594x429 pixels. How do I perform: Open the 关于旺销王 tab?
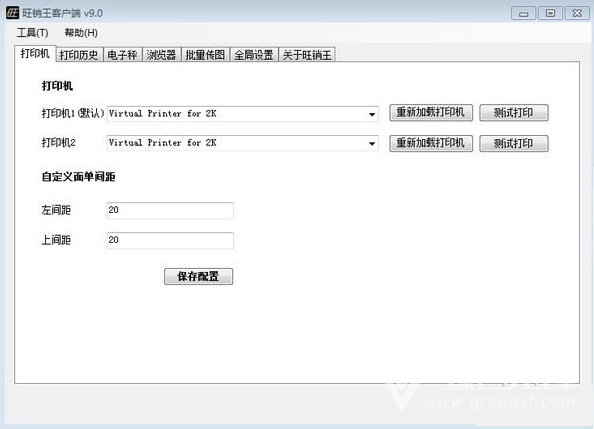point(307,55)
